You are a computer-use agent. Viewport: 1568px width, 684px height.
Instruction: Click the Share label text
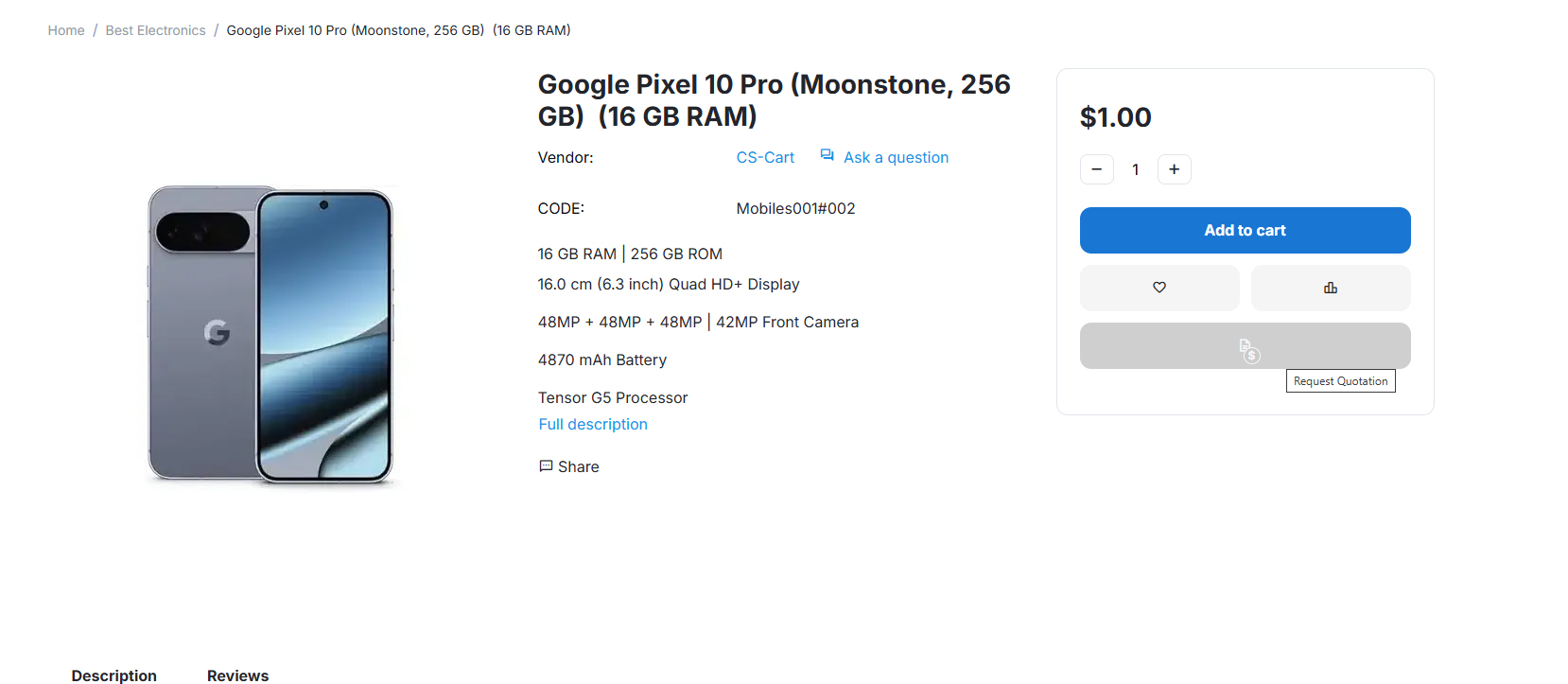(579, 466)
